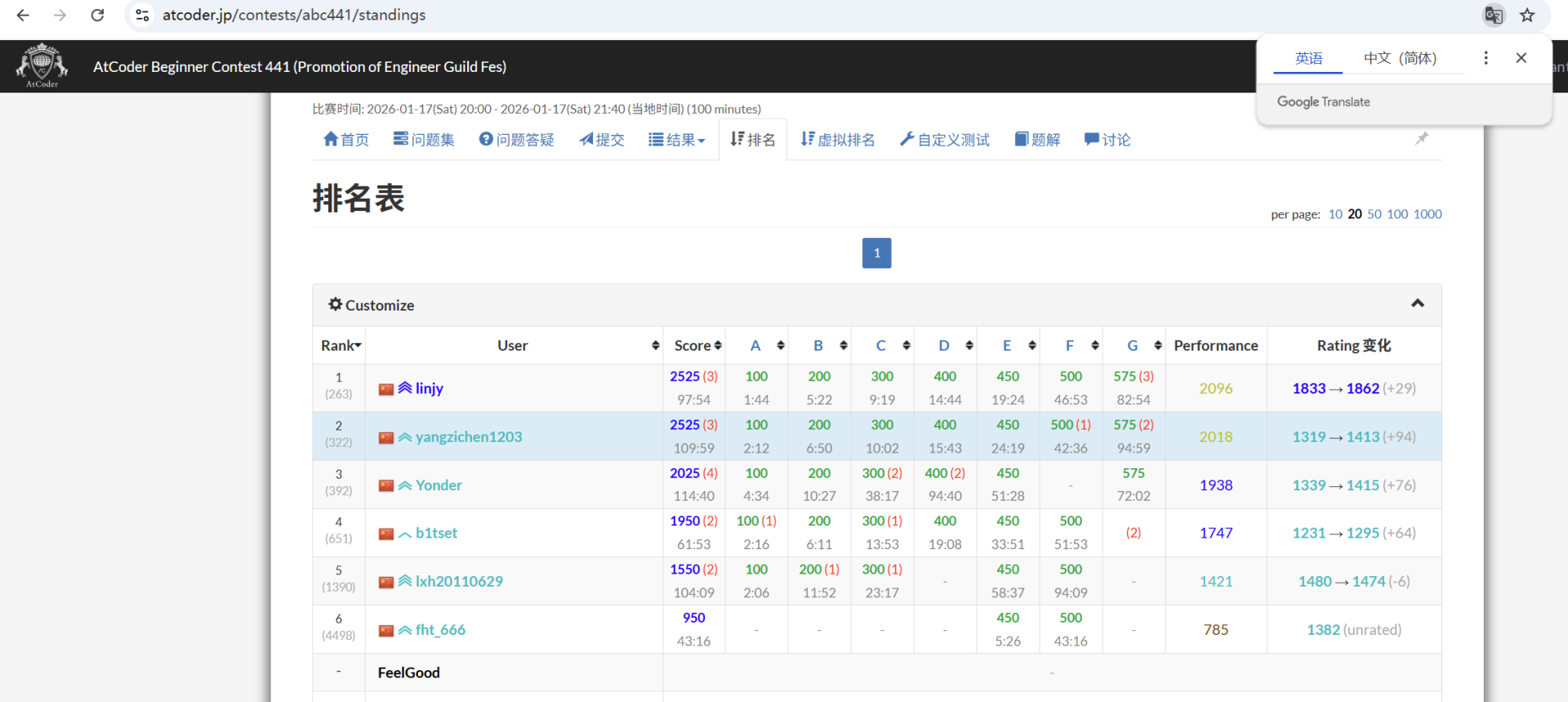Open the 提交 tab
Screen dimensions: 1568x702
602,140
